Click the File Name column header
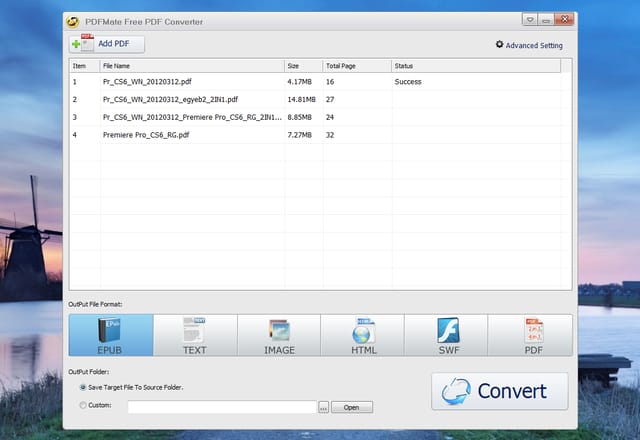This screenshot has height=440, width=640. point(192,66)
